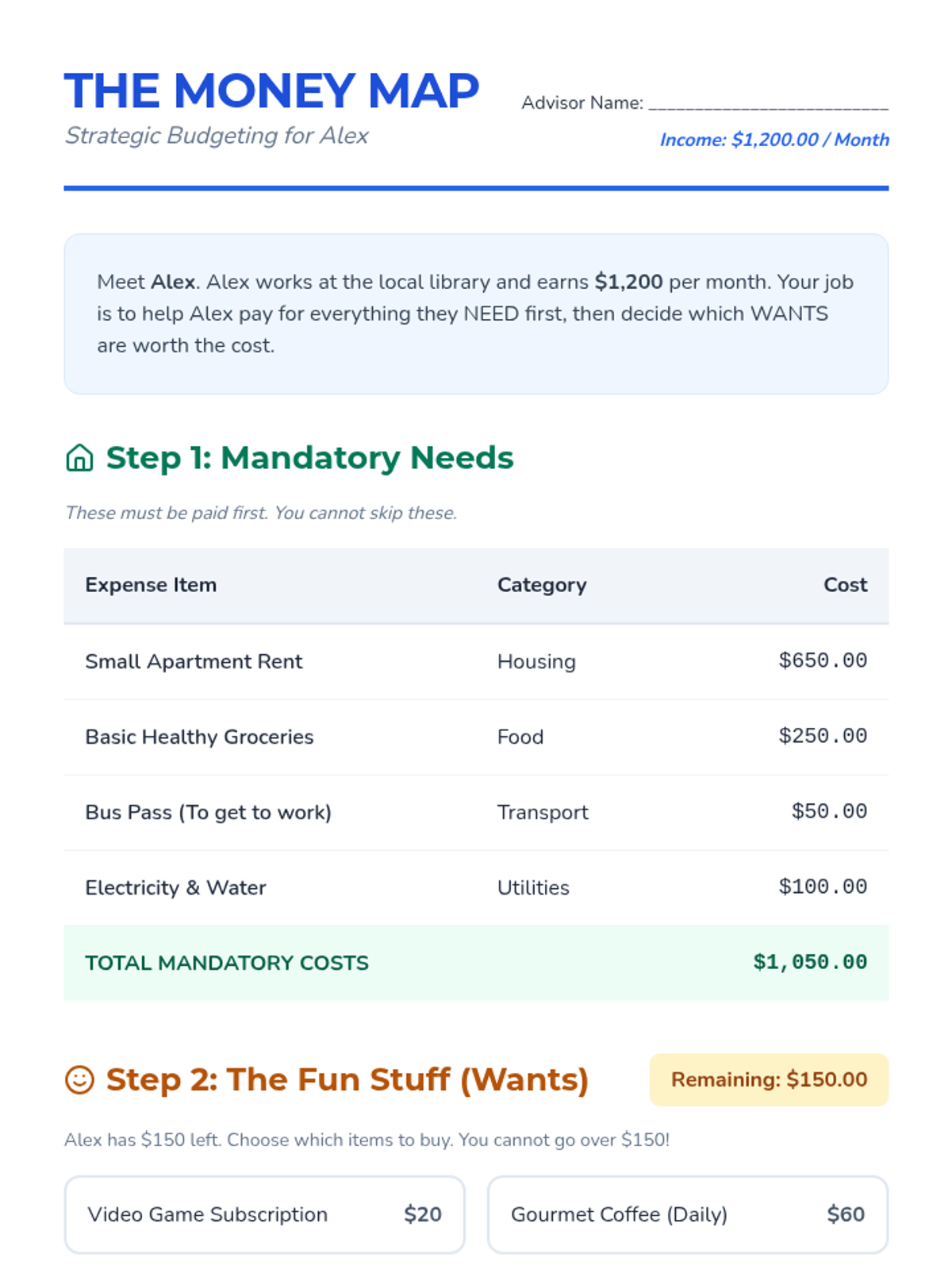
Task: Click the Step 2: The Fun Stuff heading
Action: [347, 1079]
